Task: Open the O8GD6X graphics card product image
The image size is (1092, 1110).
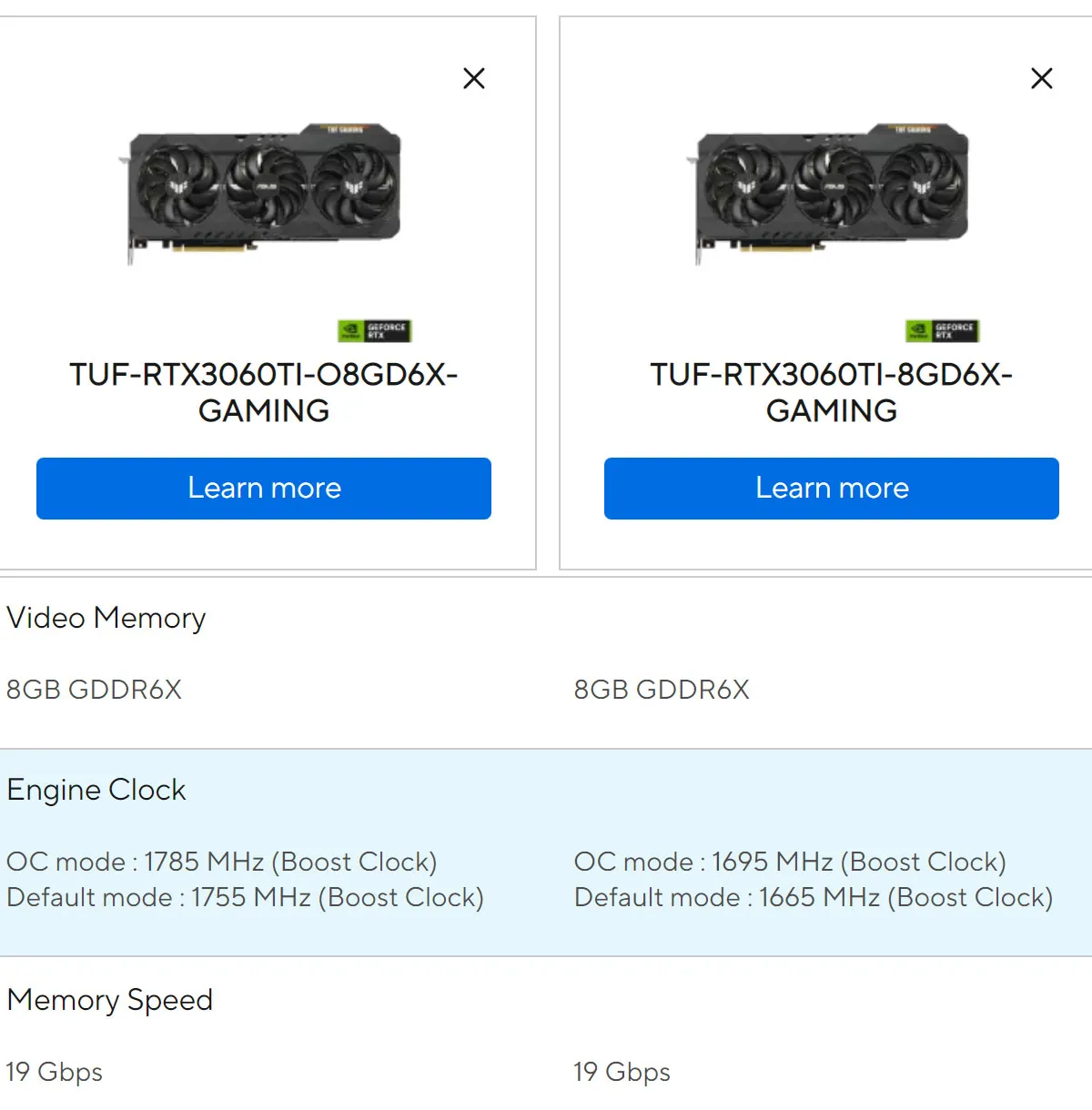Action: point(261,193)
